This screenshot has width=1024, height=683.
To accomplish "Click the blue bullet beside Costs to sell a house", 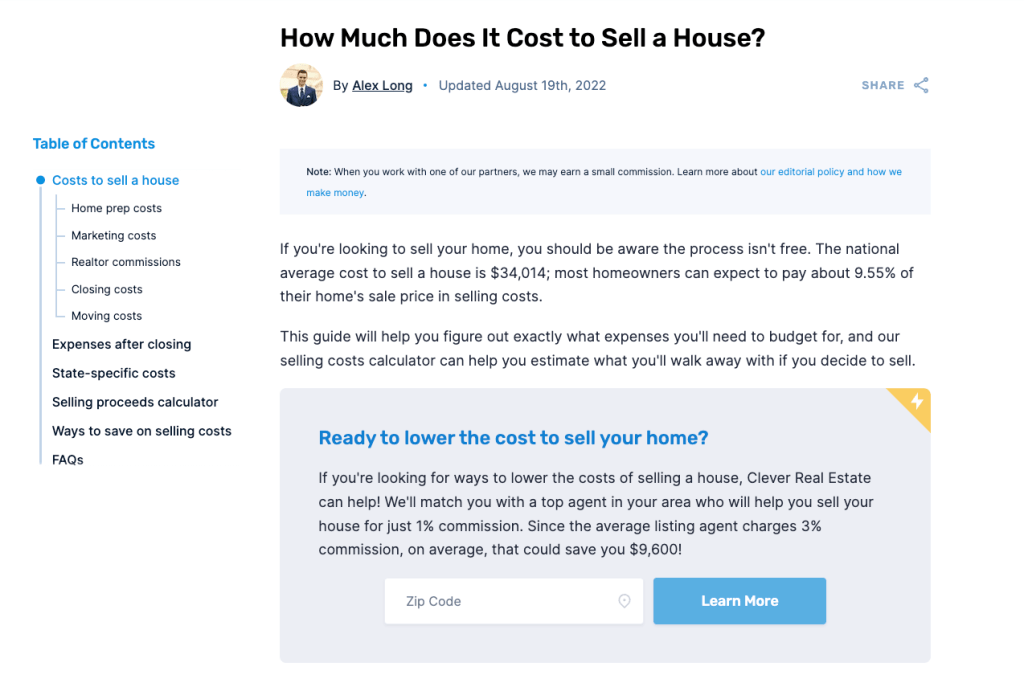I will 41,180.
